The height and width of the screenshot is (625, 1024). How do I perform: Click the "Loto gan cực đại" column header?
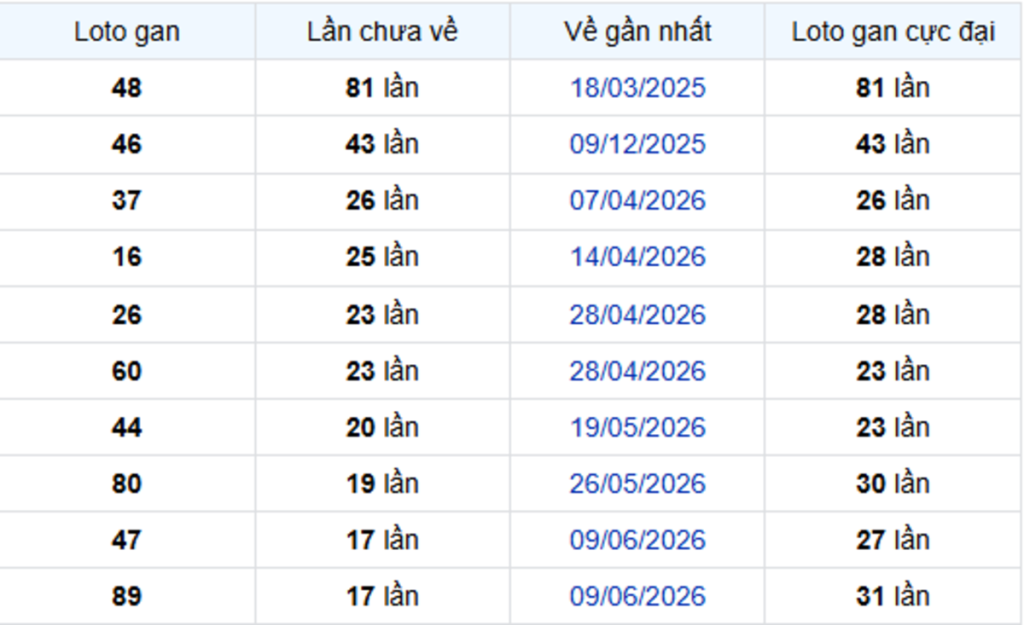(893, 31)
